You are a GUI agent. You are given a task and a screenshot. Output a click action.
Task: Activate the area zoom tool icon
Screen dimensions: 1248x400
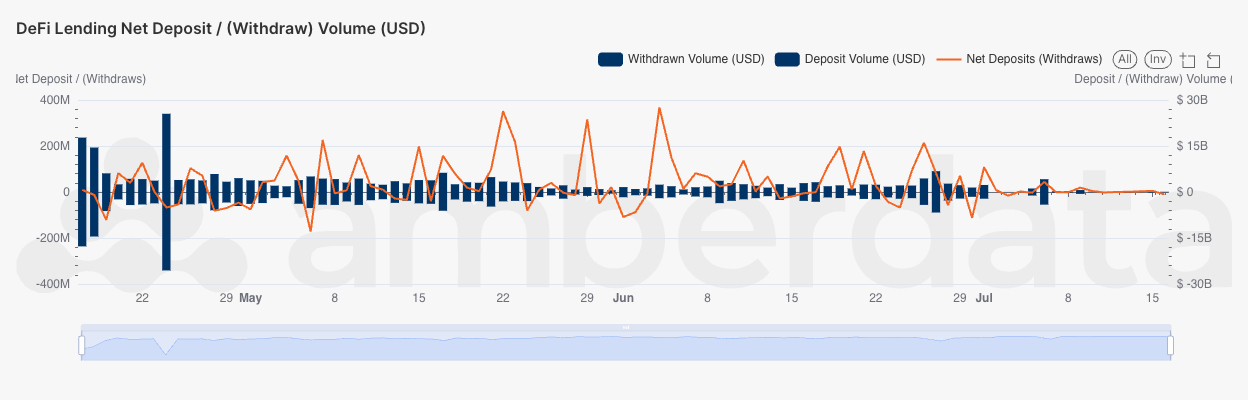pyautogui.click(x=1188, y=60)
